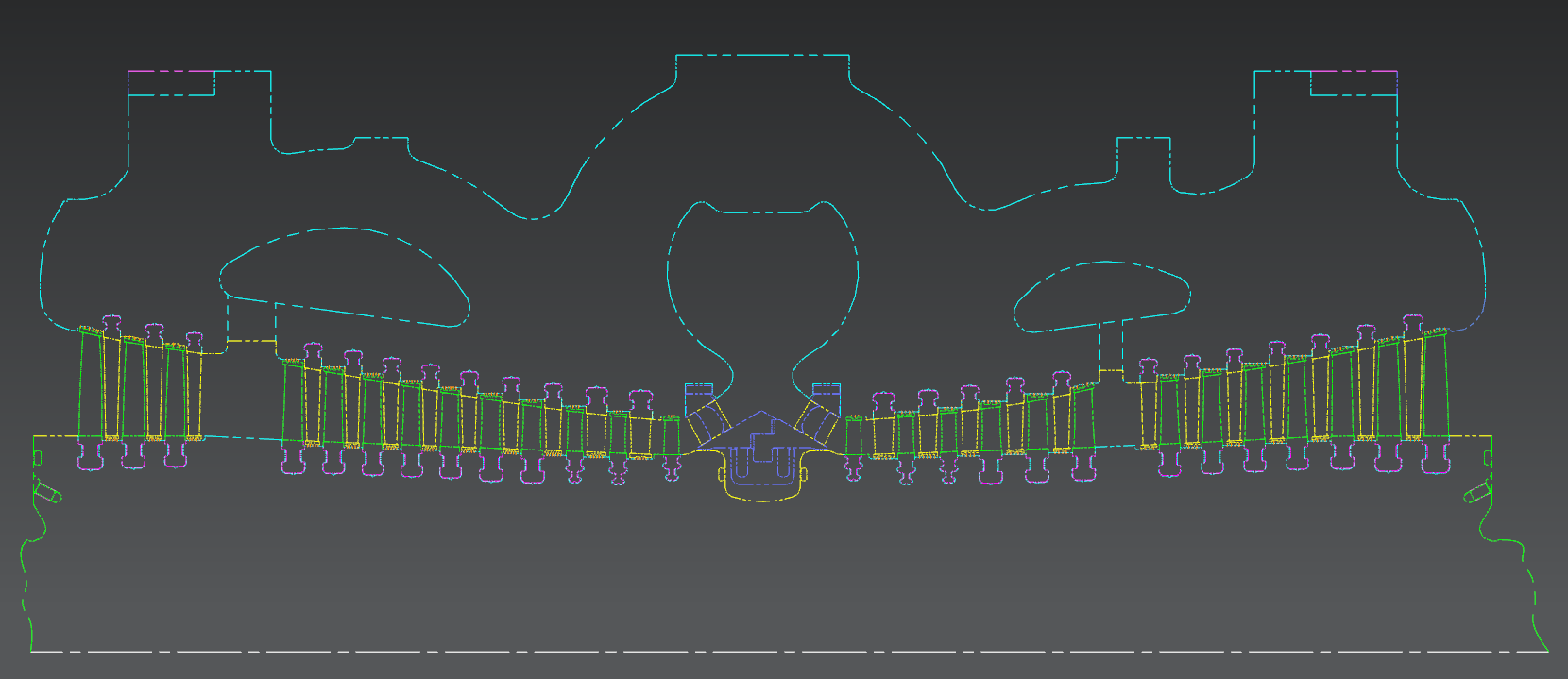This screenshot has width=1568, height=679.
Task: Click the top edge of center casing flange
Action: [x=761, y=55]
